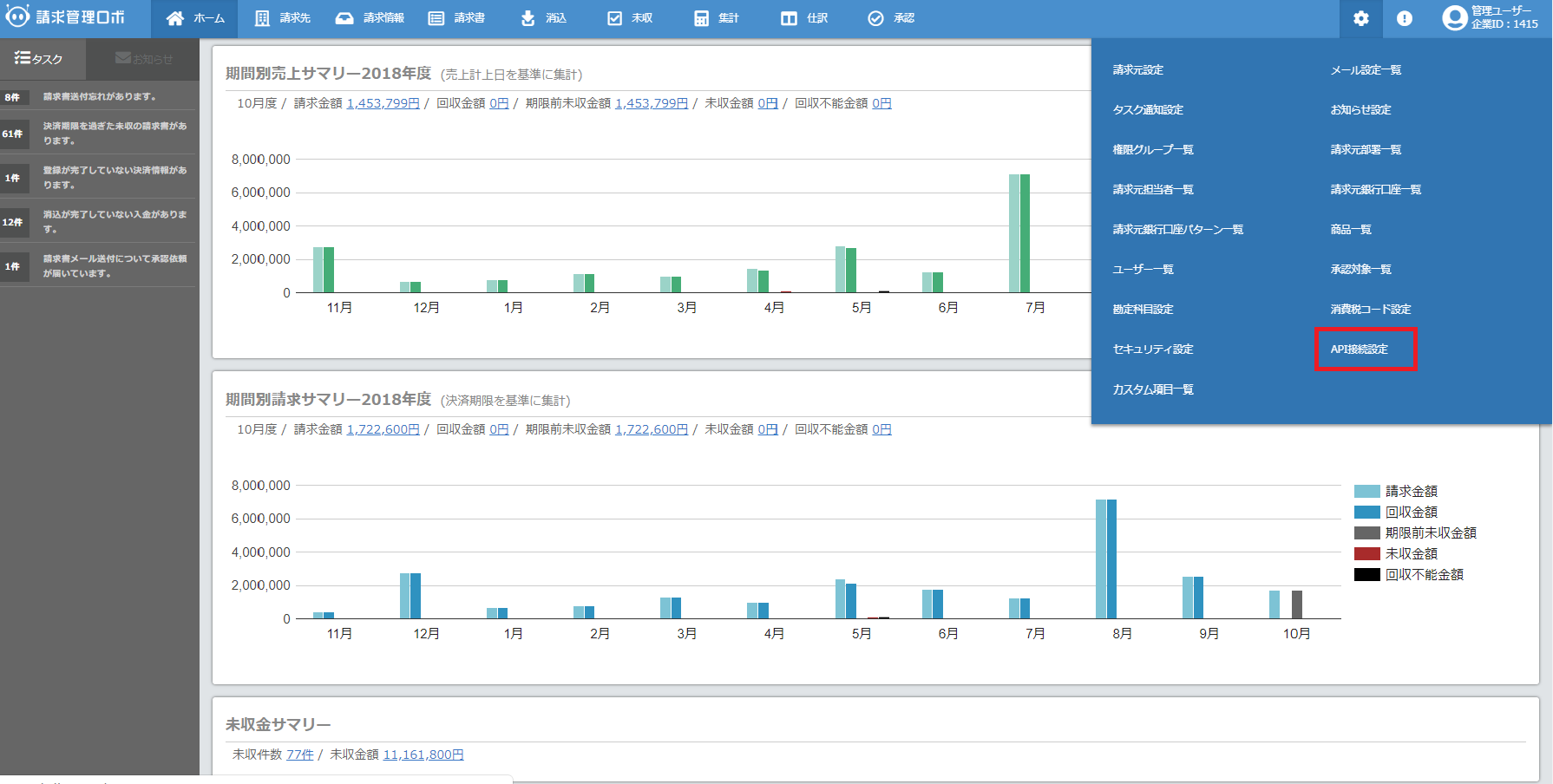Screen dimensions: 1553x784
Task: Switch to the お知らせ tab
Action: pos(143,59)
